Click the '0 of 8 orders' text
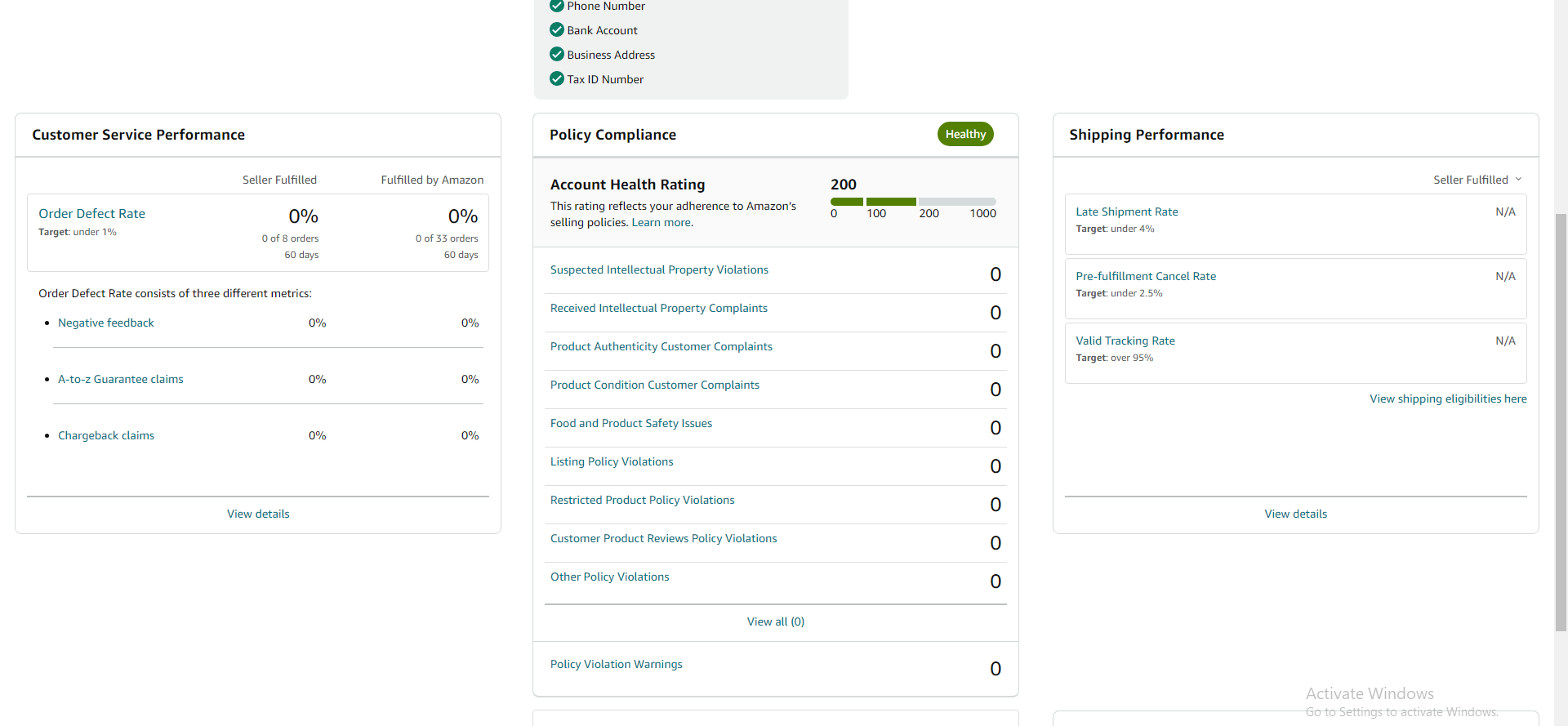This screenshot has width=1568, height=726. 291,238
